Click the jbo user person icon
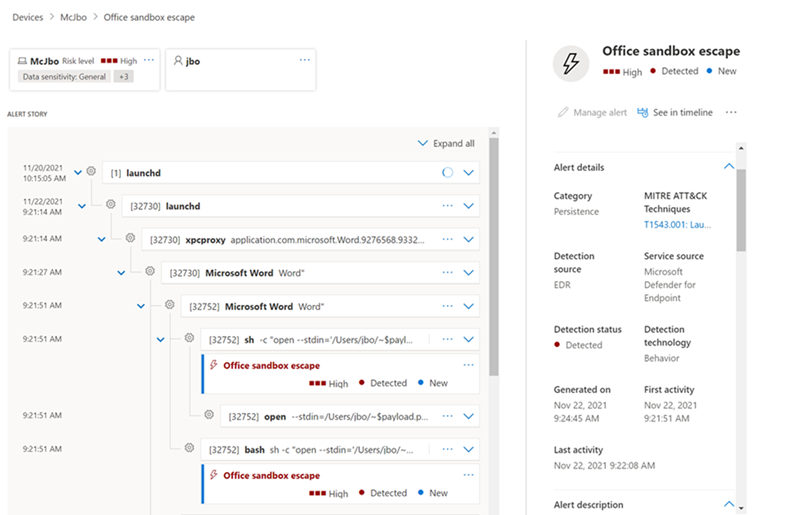This screenshot has height=515, width=800. [x=177, y=61]
